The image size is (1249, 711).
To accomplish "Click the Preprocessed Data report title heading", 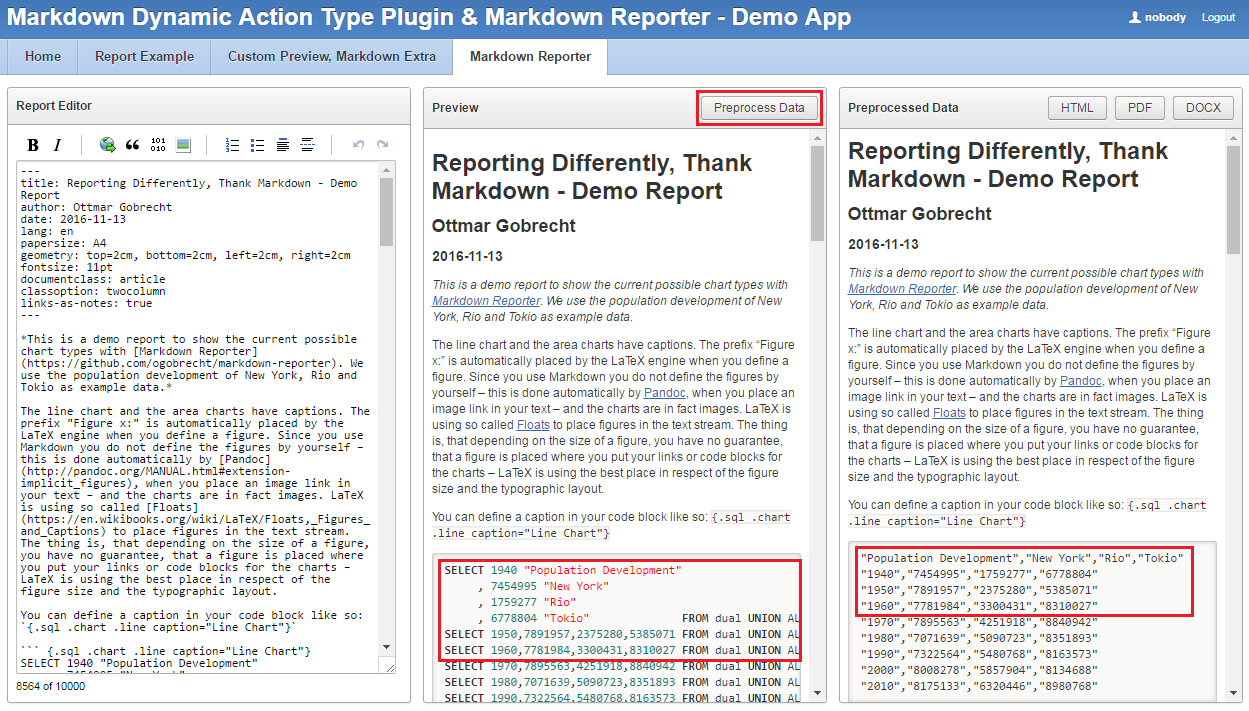I will coord(1009,165).
